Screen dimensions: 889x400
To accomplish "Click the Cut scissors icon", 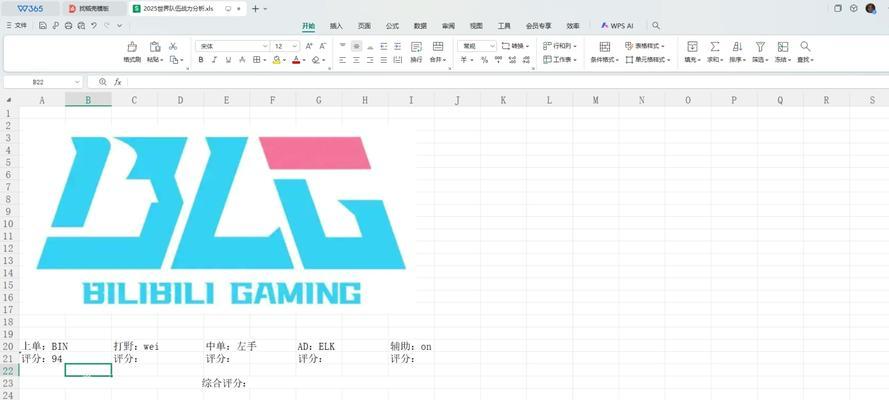I will tap(173, 46).
